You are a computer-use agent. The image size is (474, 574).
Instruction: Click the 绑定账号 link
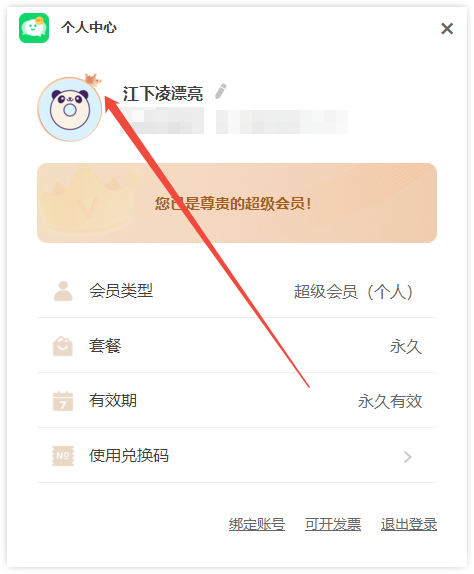point(257,524)
